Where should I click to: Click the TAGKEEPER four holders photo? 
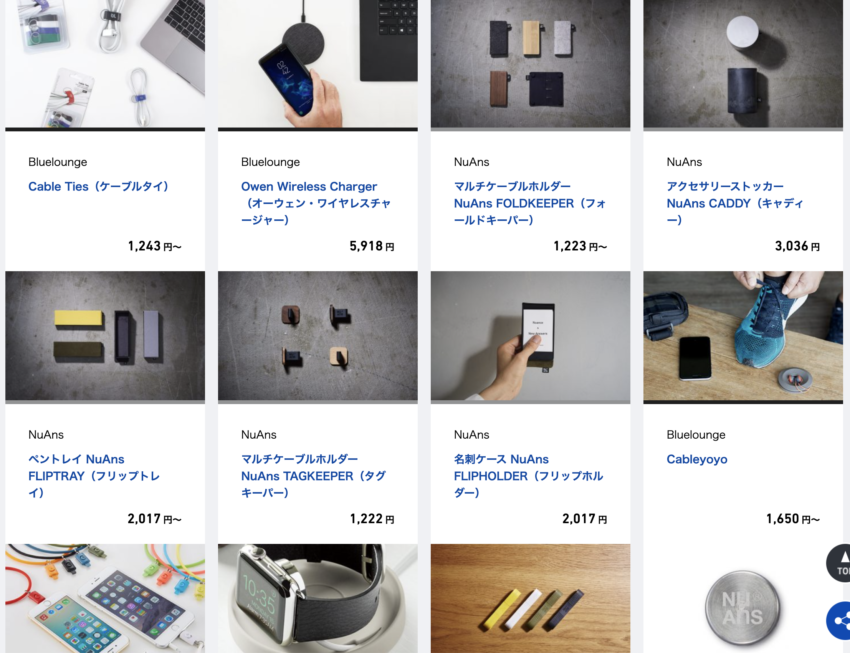click(x=318, y=336)
